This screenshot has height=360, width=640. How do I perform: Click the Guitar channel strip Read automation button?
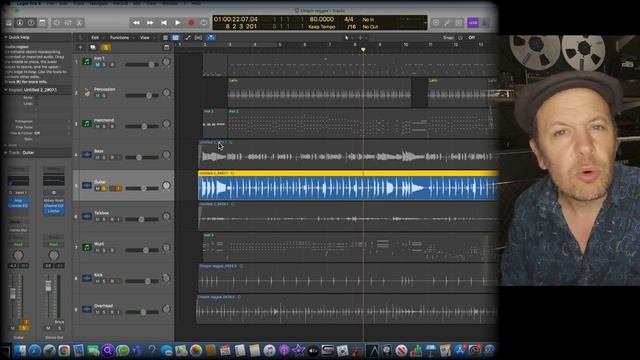pos(18,244)
